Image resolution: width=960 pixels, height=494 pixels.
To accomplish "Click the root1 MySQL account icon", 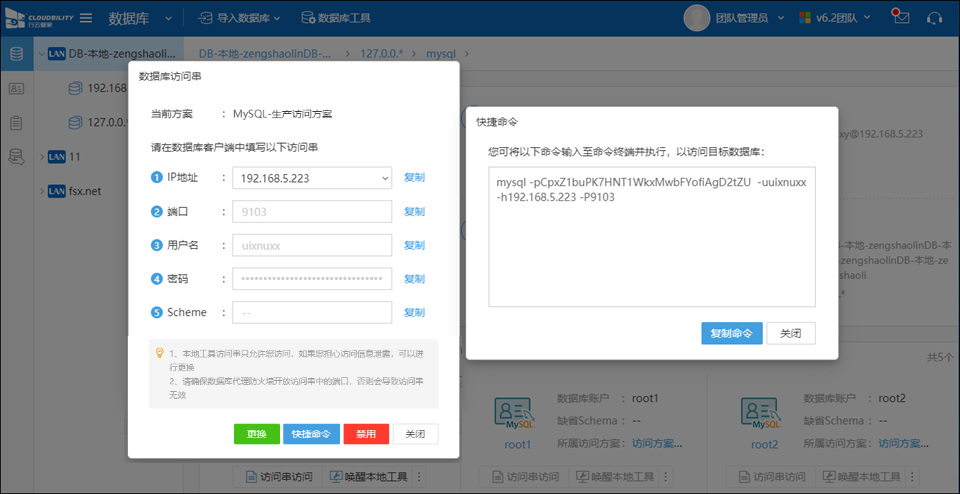I will (x=517, y=414).
